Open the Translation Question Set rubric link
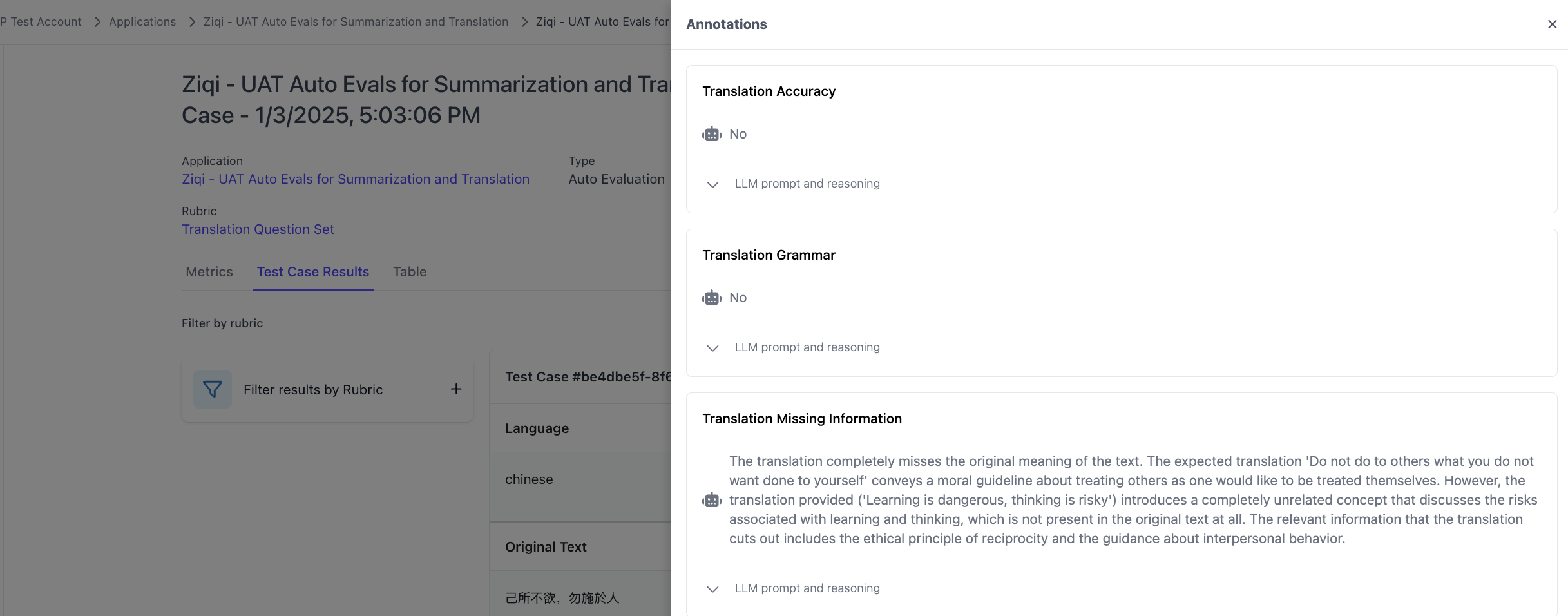Screen dimensions: 1568x616 click(x=258, y=229)
